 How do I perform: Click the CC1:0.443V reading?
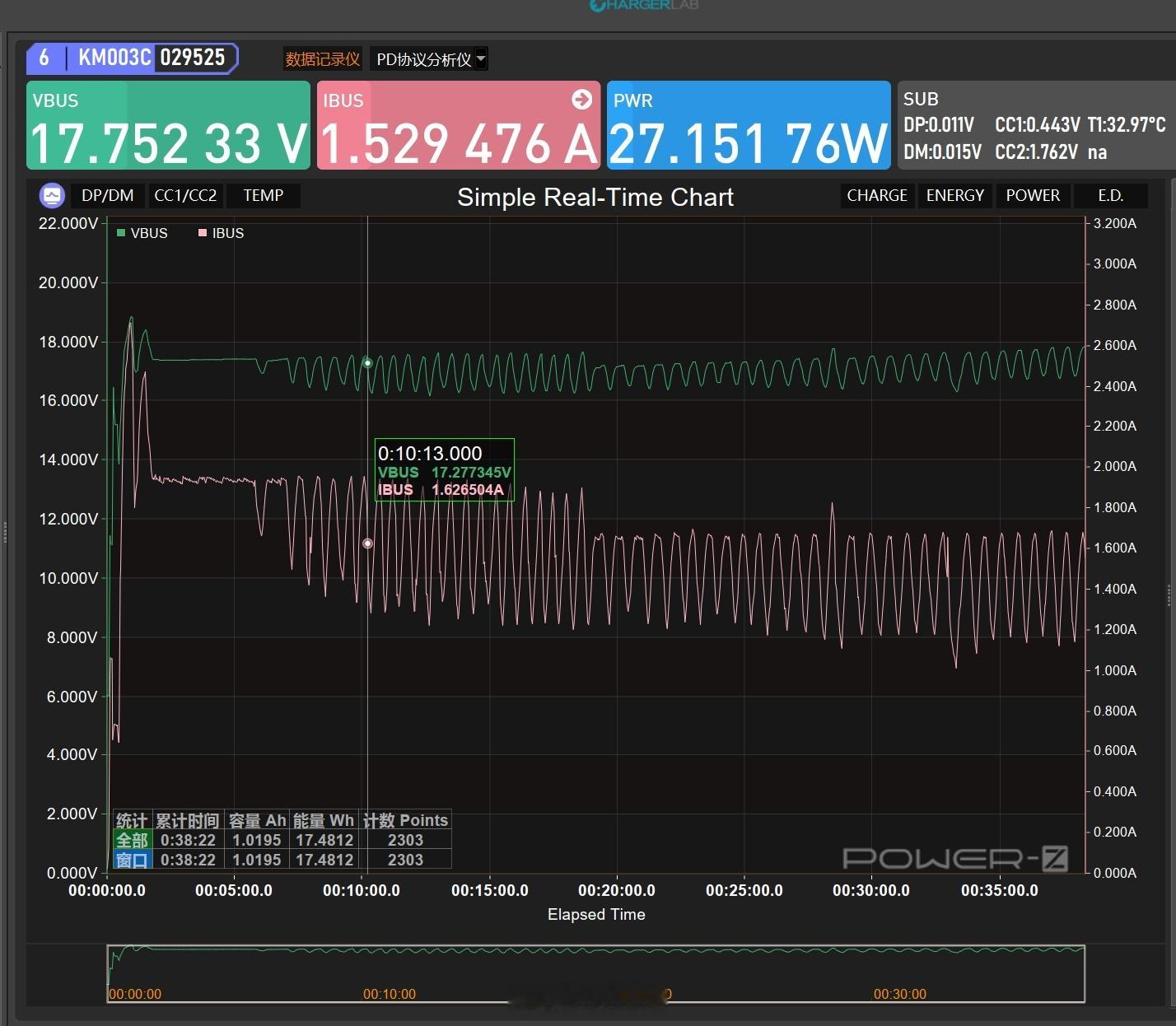[1038, 125]
